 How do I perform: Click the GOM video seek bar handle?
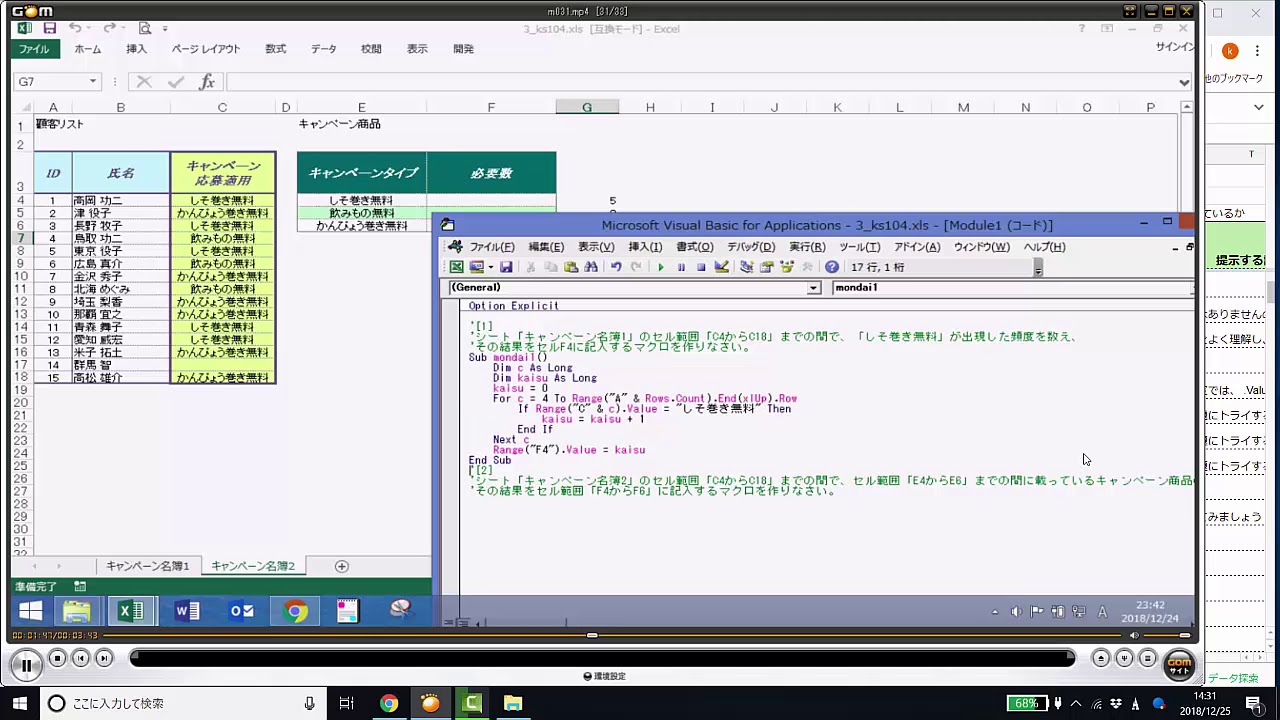pos(592,635)
